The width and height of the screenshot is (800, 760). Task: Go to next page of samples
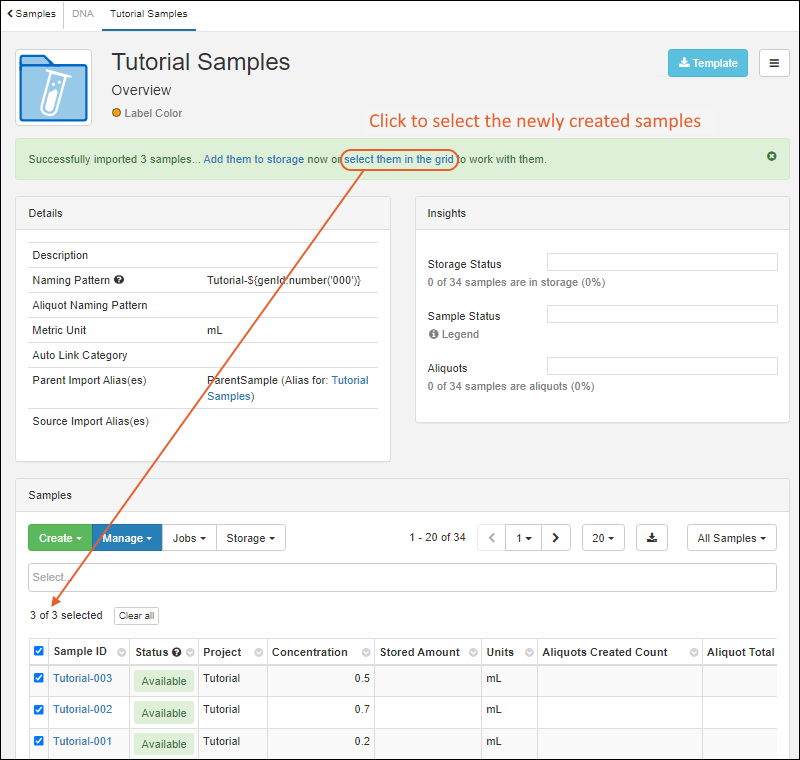pos(556,538)
